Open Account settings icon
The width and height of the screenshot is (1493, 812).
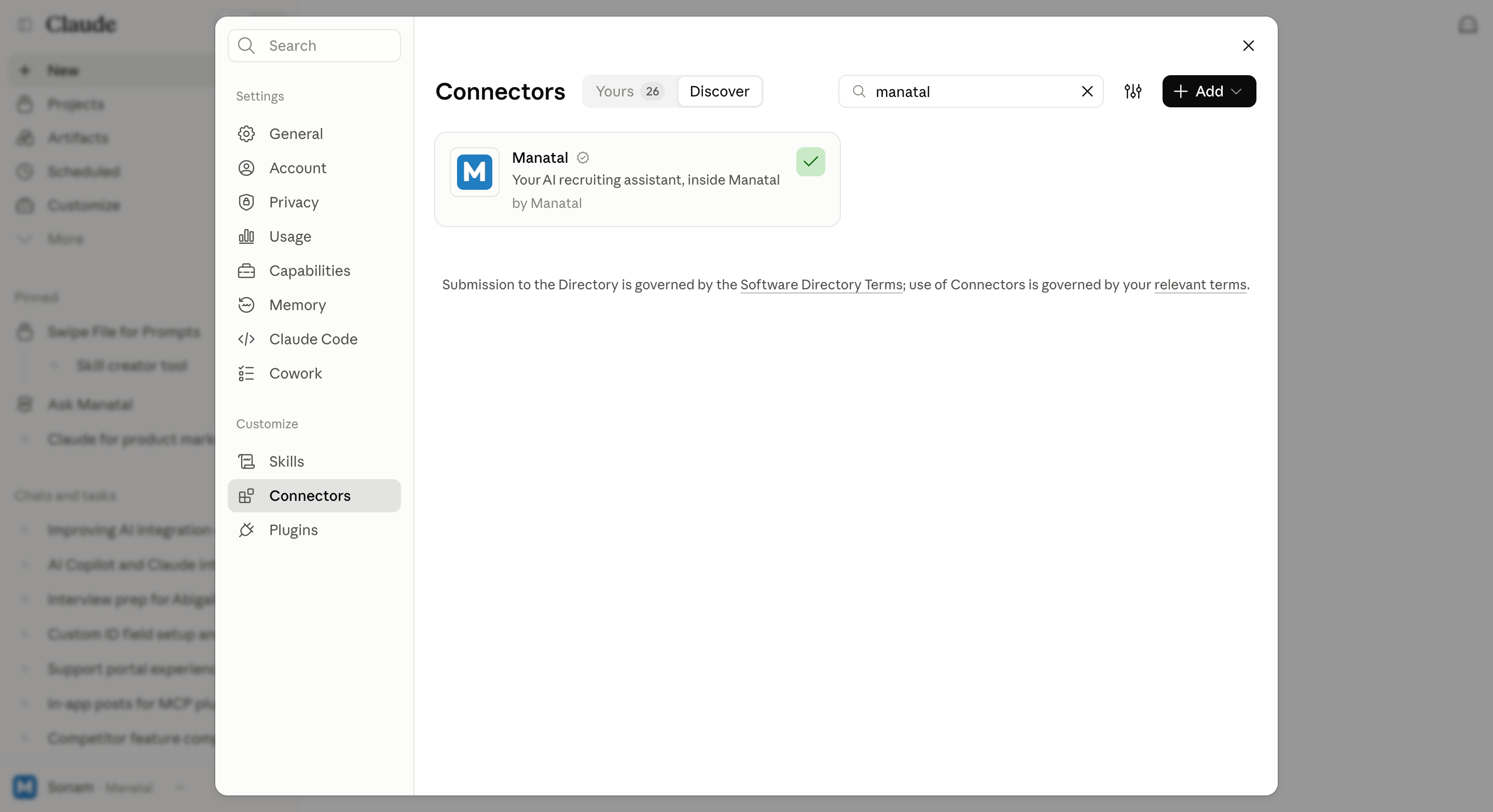click(x=246, y=168)
